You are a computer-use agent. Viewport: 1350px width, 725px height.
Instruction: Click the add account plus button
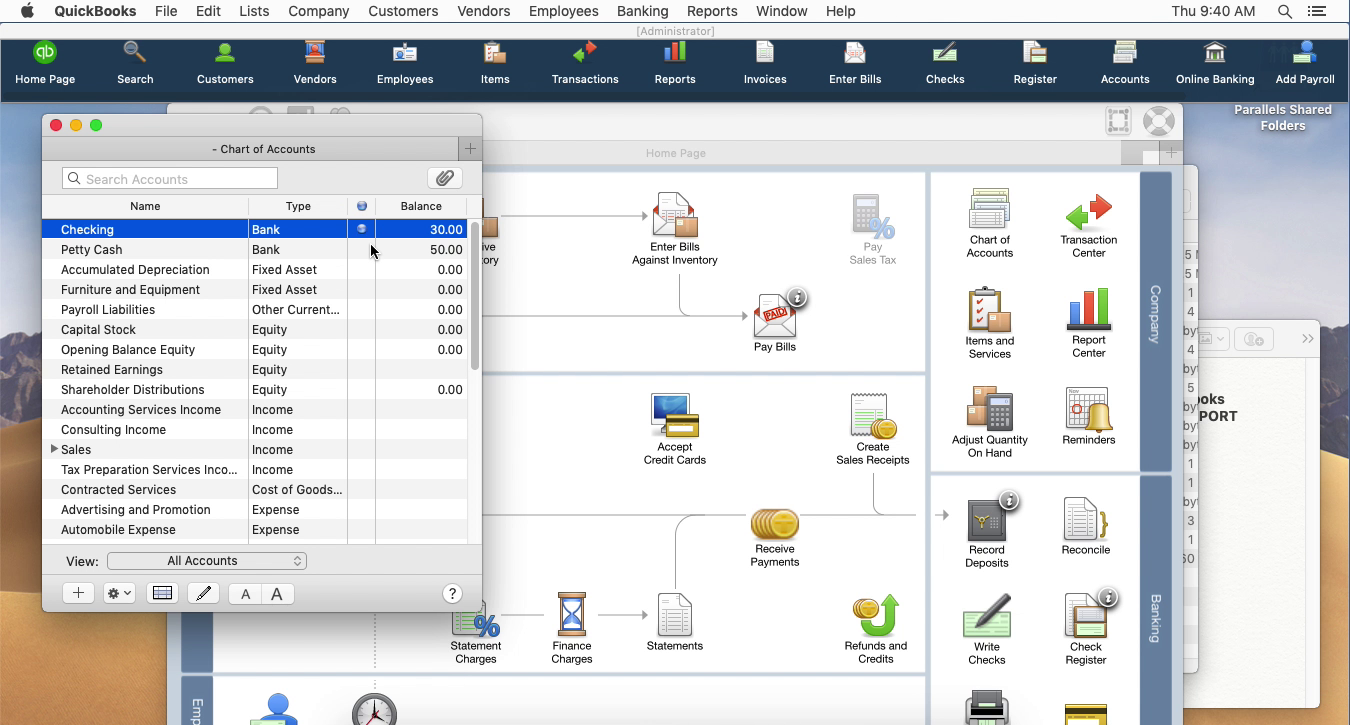point(78,593)
